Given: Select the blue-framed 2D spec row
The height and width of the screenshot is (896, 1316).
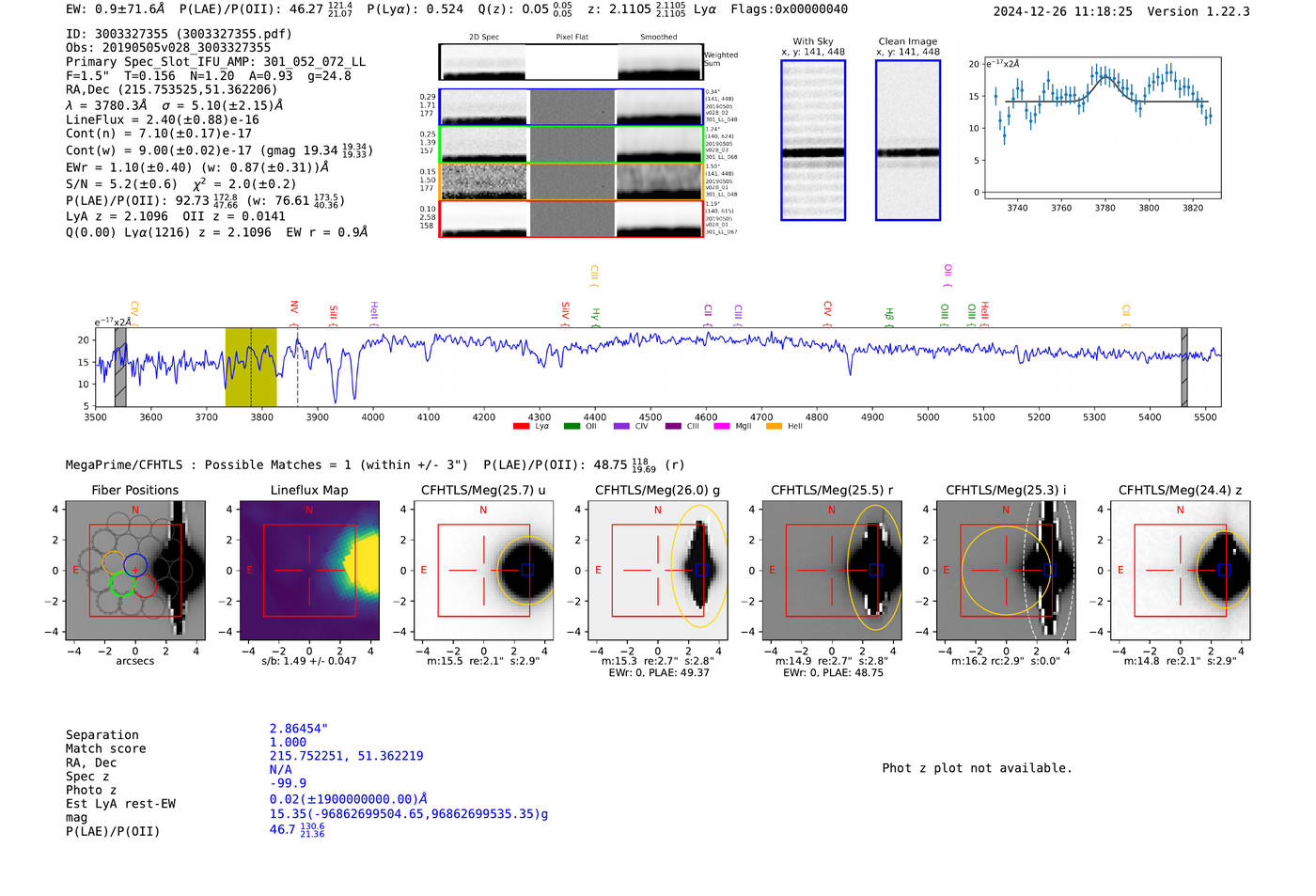Looking at the screenshot, I should (572, 107).
